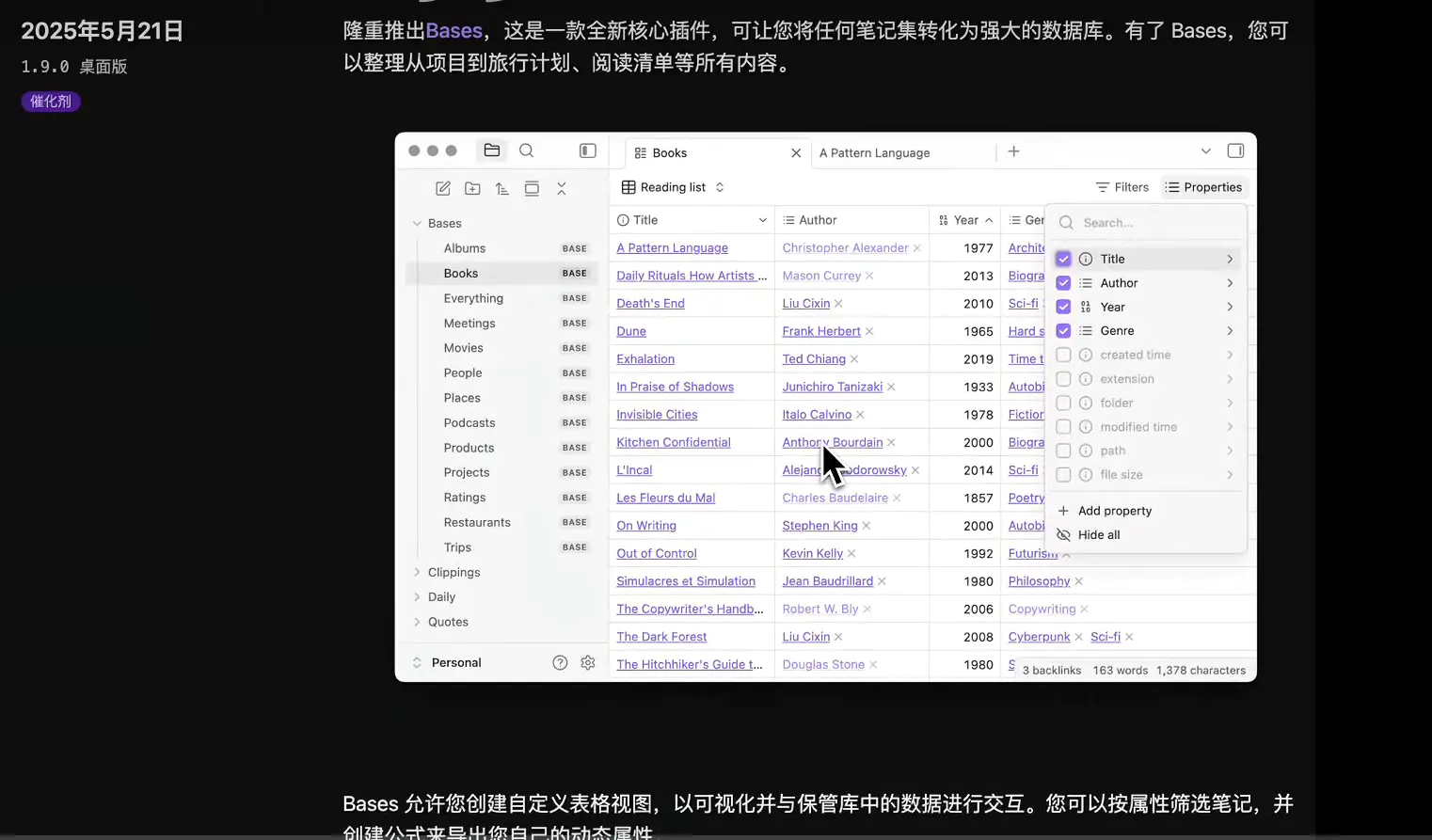Image resolution: width=1432 pixels, height=840 pixels.
Task: Toggle the left sidebar panel icon
Action: [588, 151]
